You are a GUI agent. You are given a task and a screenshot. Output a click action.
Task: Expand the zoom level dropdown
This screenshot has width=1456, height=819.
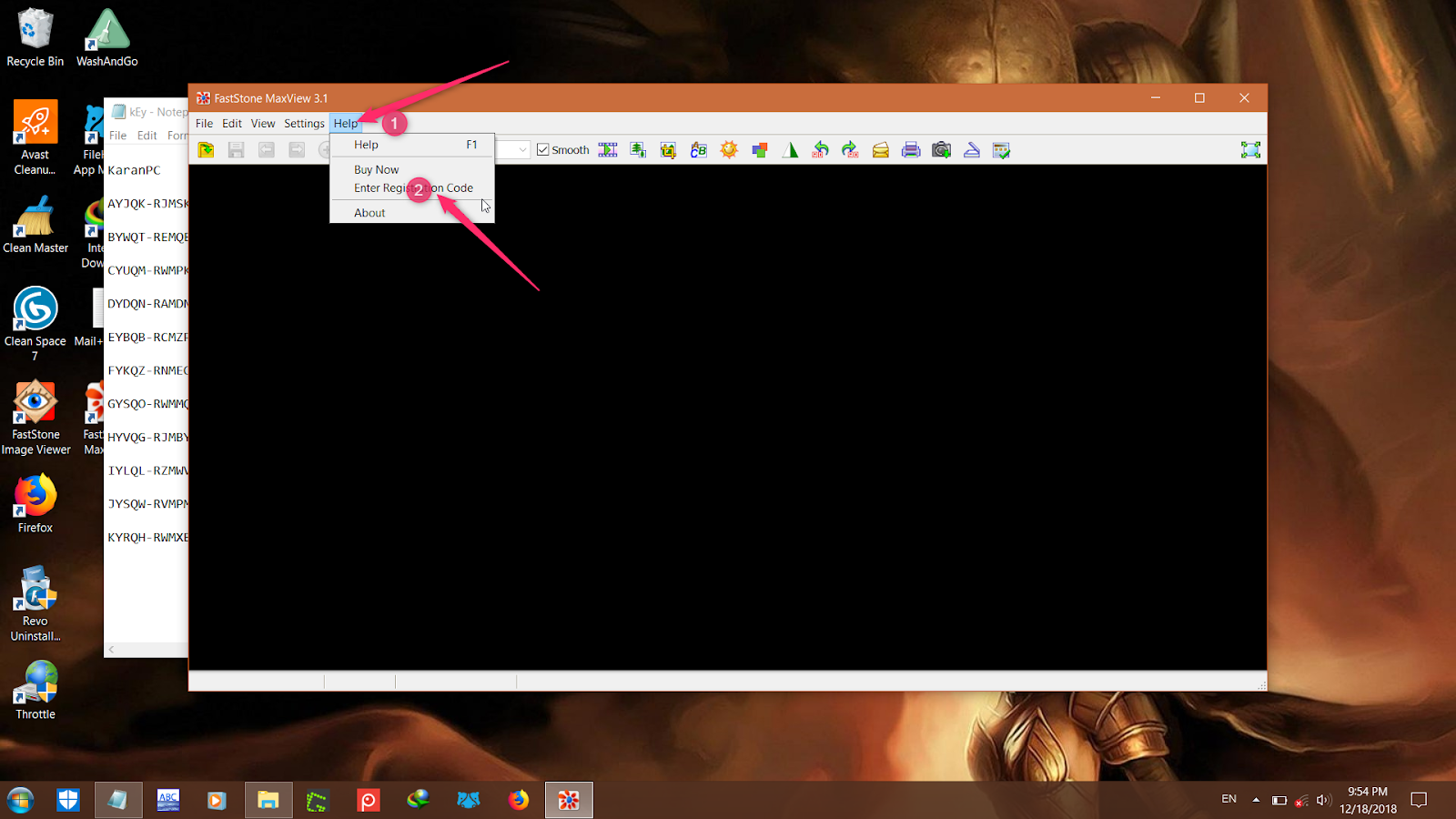tap(522, 150)
